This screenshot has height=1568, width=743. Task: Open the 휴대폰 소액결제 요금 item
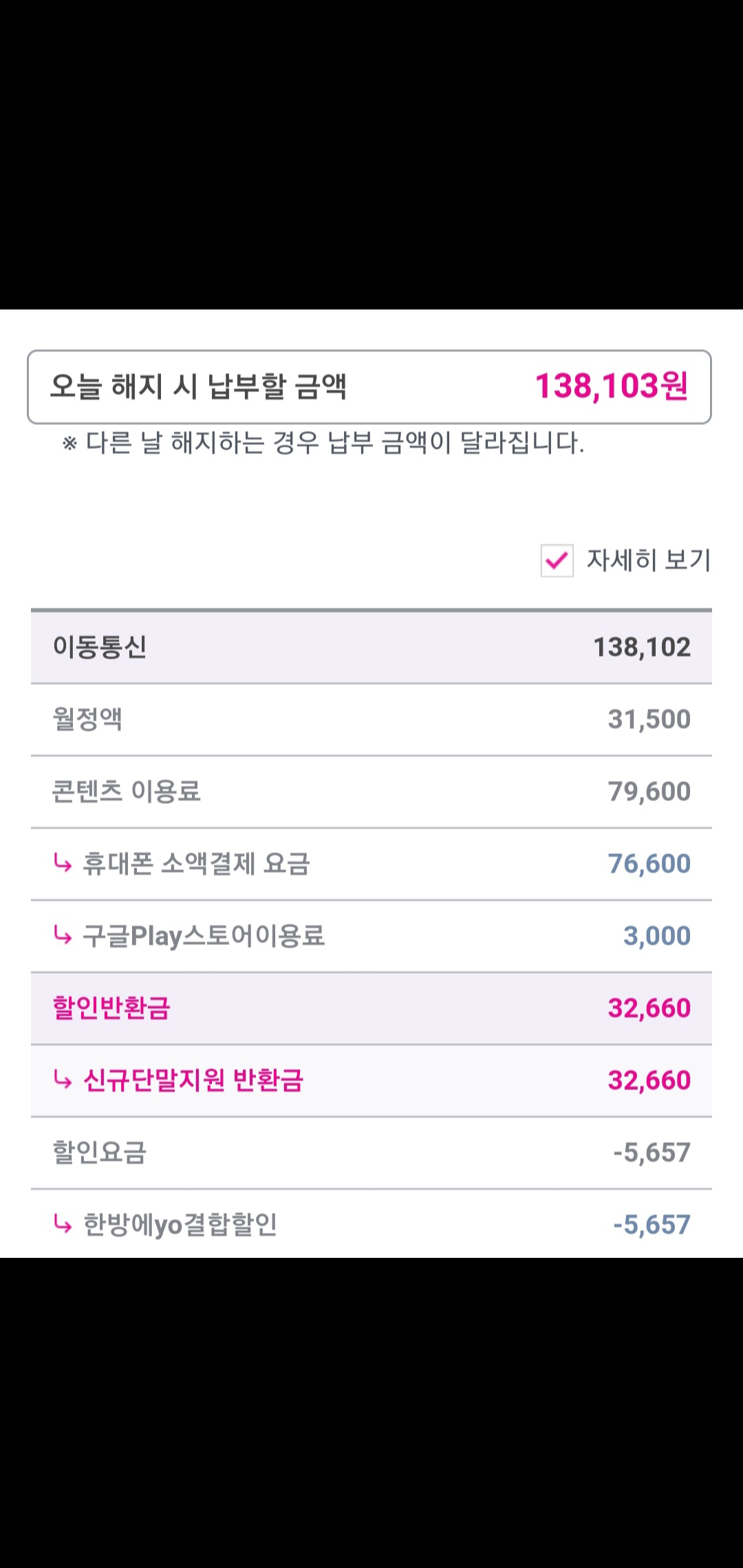point(197,864)
